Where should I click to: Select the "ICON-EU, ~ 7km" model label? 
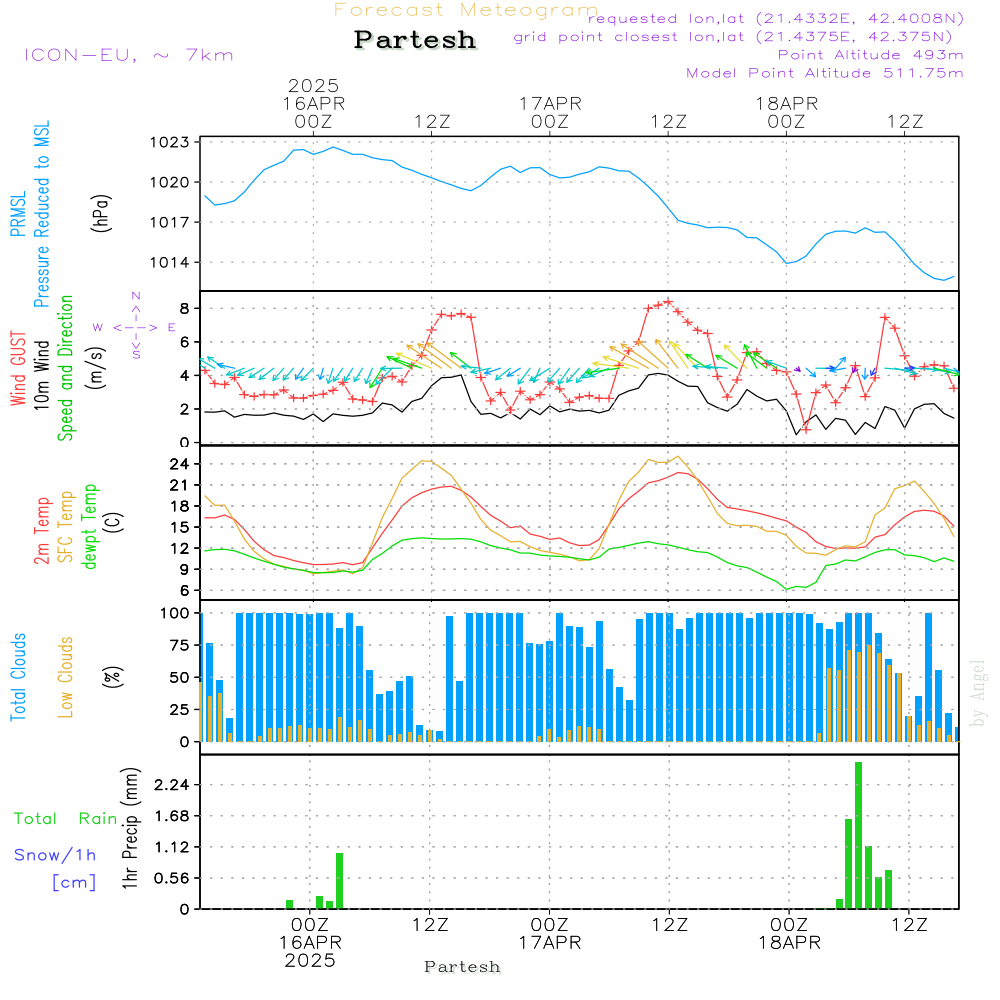coord(129,55)
